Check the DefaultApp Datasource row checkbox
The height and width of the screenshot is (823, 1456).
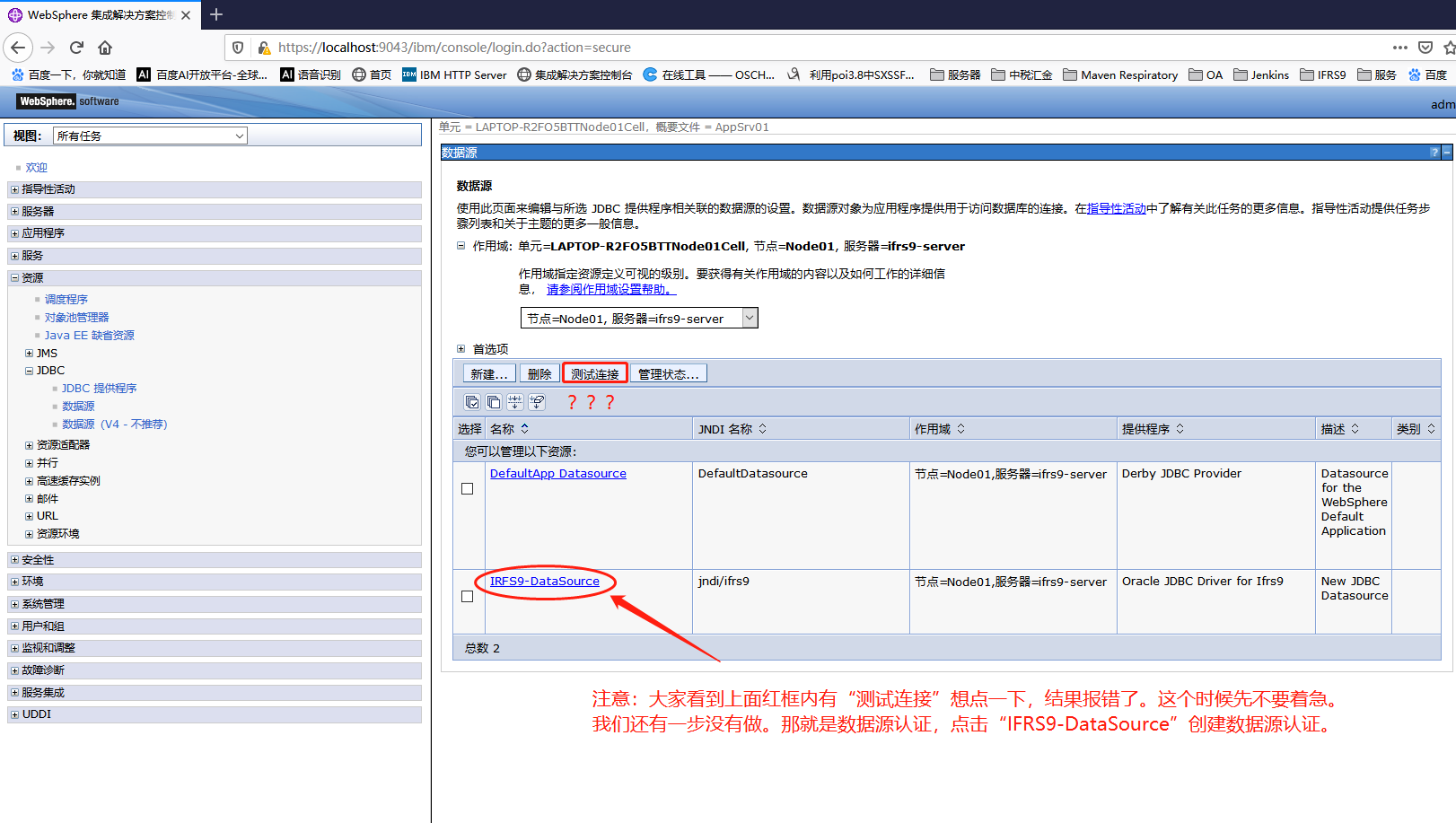pos(467,488)
